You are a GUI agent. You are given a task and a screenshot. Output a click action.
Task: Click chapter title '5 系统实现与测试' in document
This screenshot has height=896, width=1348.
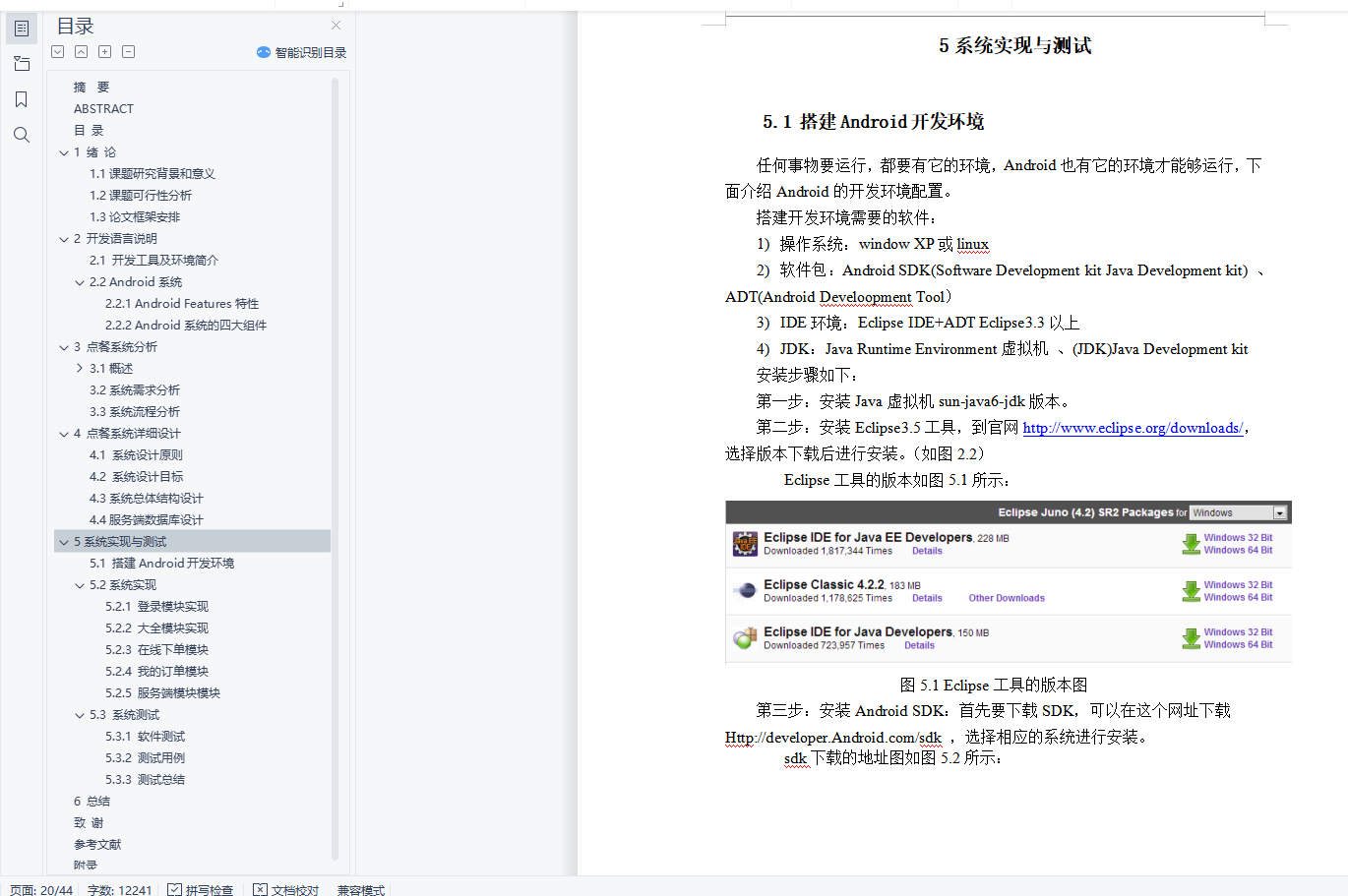(x=1014, y=45)
